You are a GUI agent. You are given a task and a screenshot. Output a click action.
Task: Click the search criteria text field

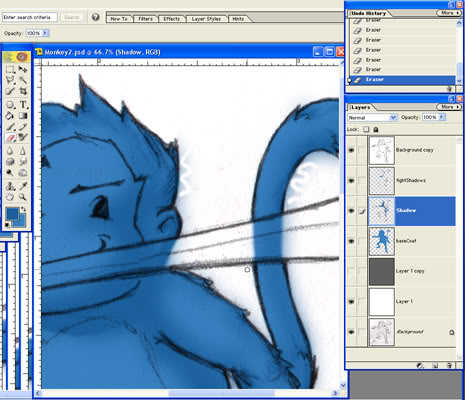click(30, 17)
